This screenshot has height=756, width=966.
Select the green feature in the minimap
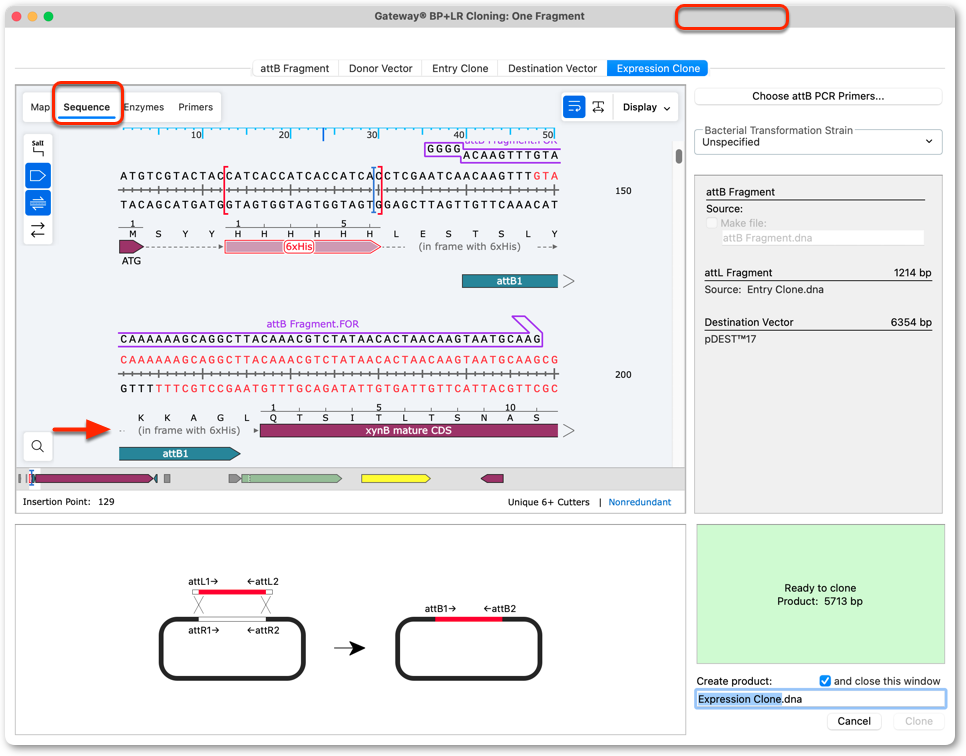click(291, 479)
